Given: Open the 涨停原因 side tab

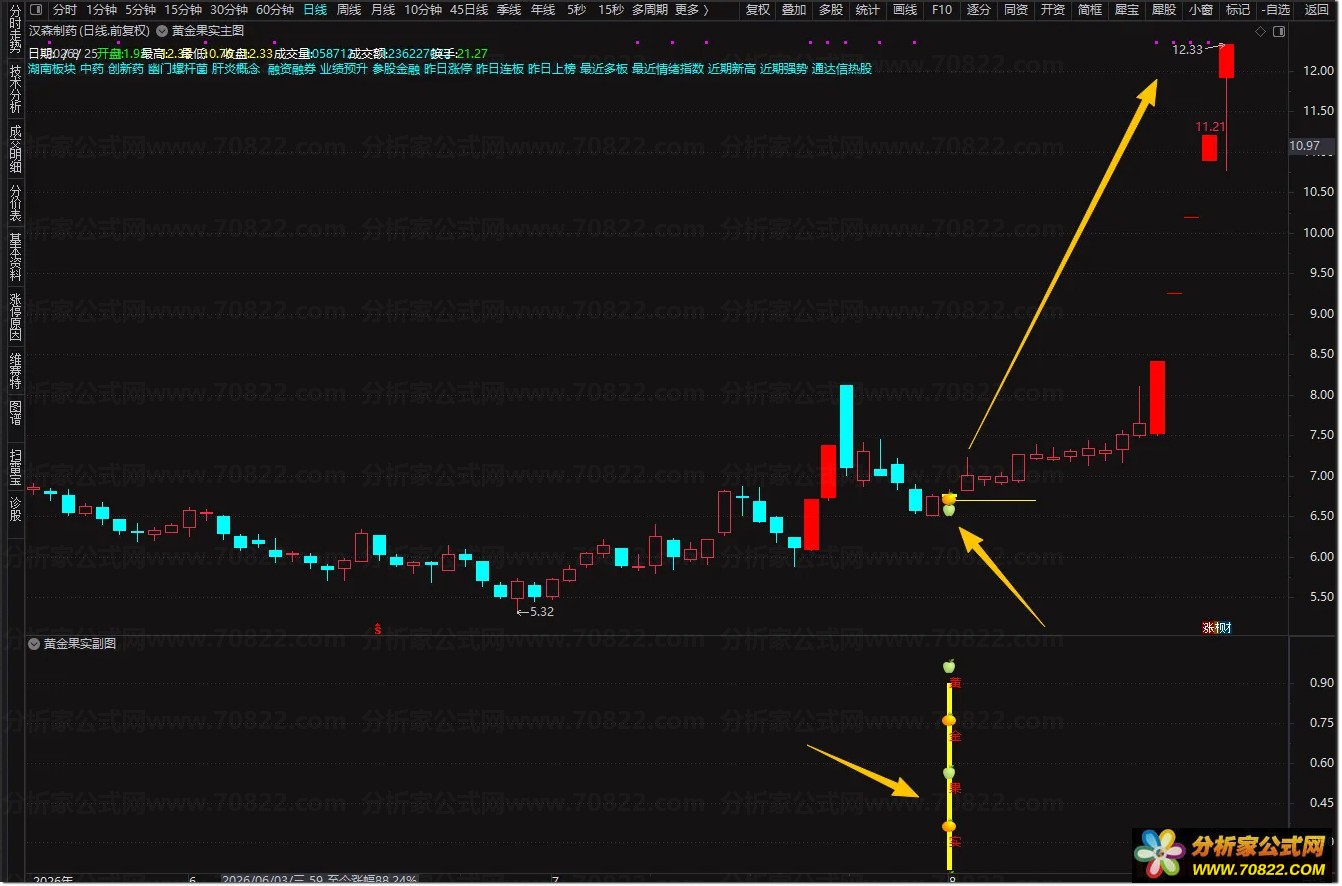Looking at the screenshot, I should [15, 316].
